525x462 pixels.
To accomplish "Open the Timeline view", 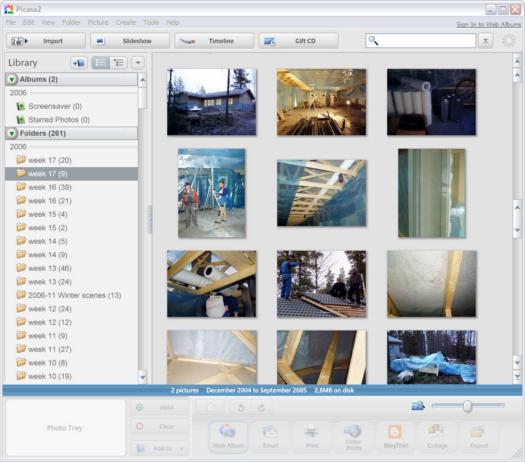I will [x=214, y=41].
